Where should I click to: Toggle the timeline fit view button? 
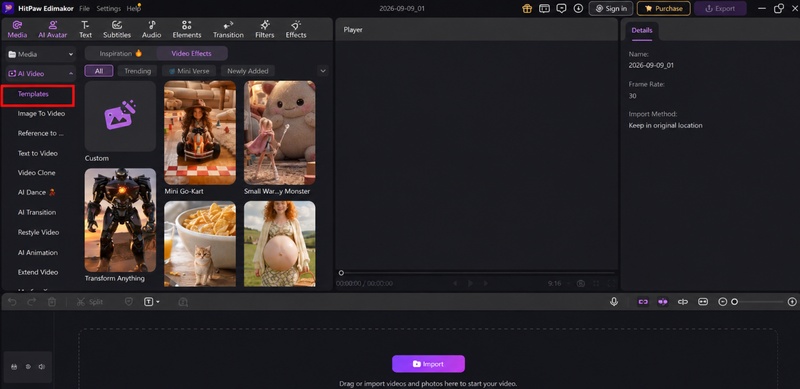[x=703, y=302]
